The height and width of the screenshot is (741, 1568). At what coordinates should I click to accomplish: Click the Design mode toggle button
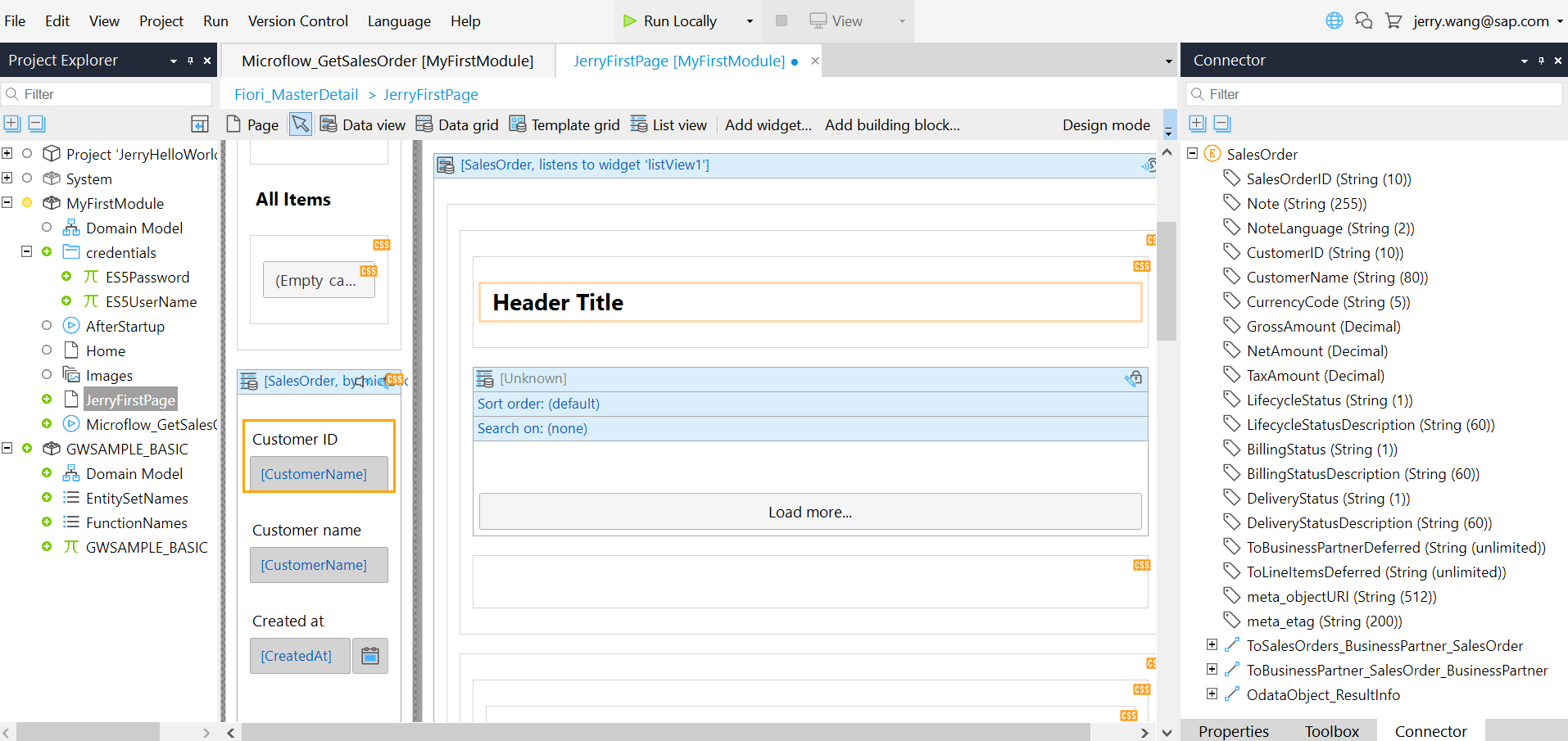click(1106, 124)
